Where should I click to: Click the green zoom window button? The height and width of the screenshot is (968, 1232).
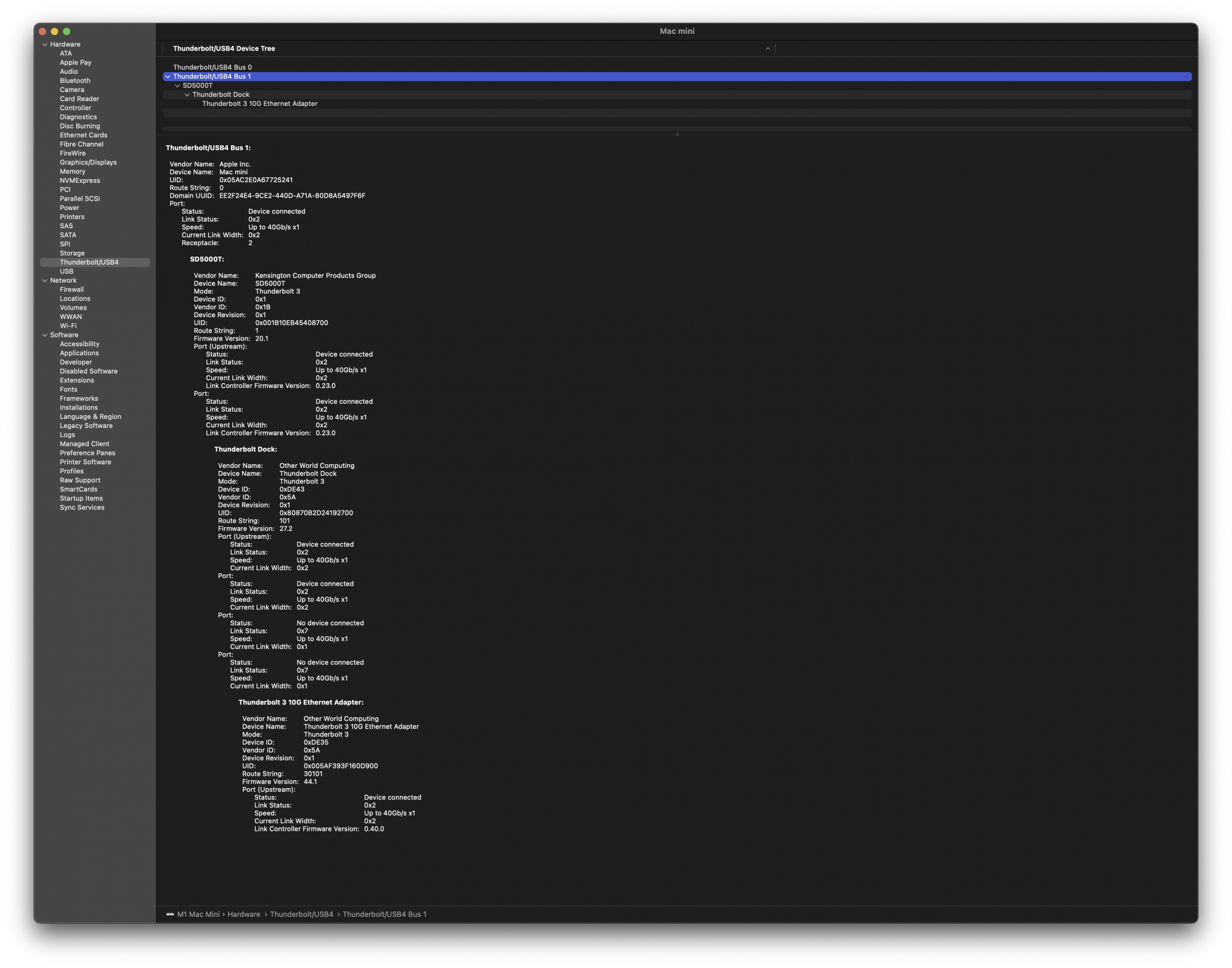tap(67, 31)
